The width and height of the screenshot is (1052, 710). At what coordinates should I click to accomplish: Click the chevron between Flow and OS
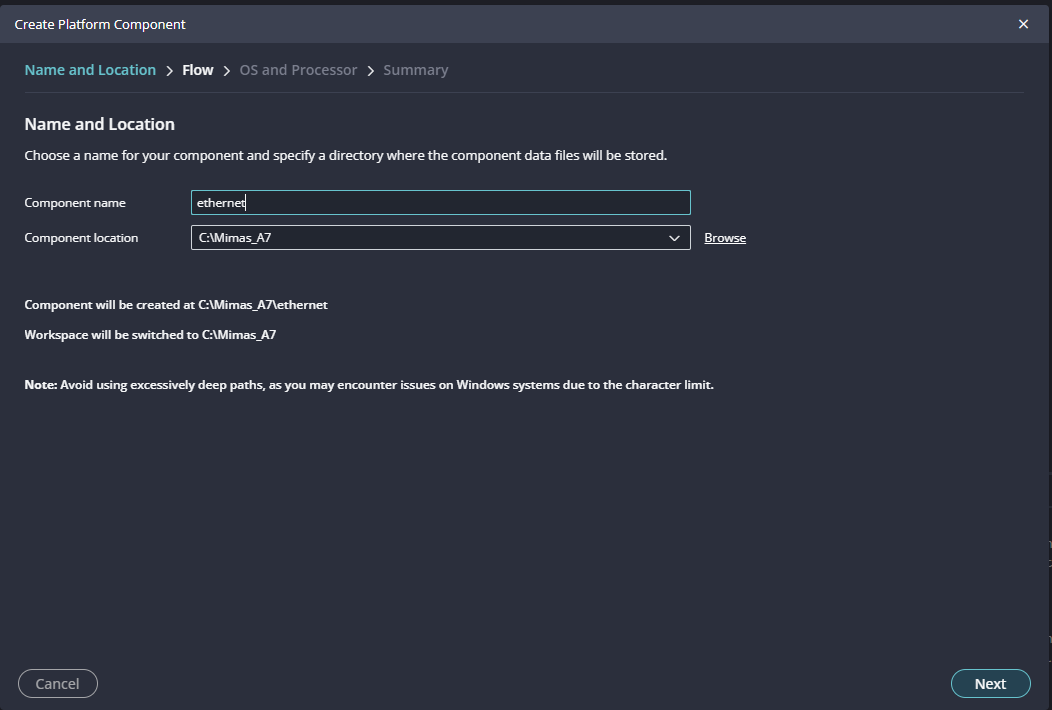pyautogui.click(x=227, y=71)
